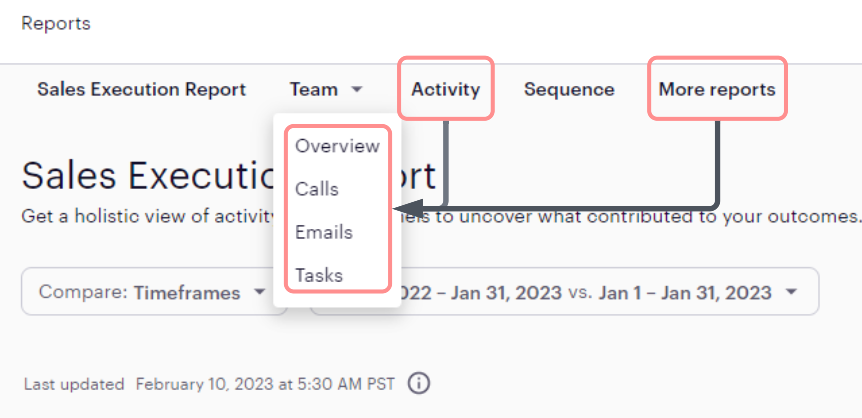Click the Reports breadcrumb at top
Image resolution: width=862 pixels, height=418 pixels.
pyautogui.click(x=56, y=24)
